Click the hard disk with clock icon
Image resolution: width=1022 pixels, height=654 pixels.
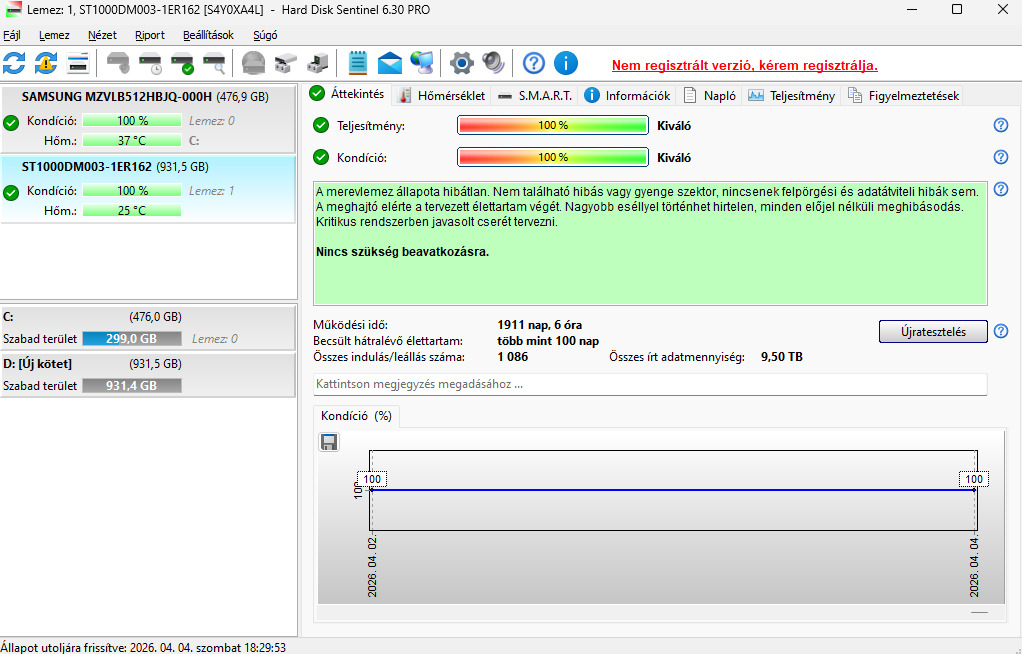pos(150,63)
